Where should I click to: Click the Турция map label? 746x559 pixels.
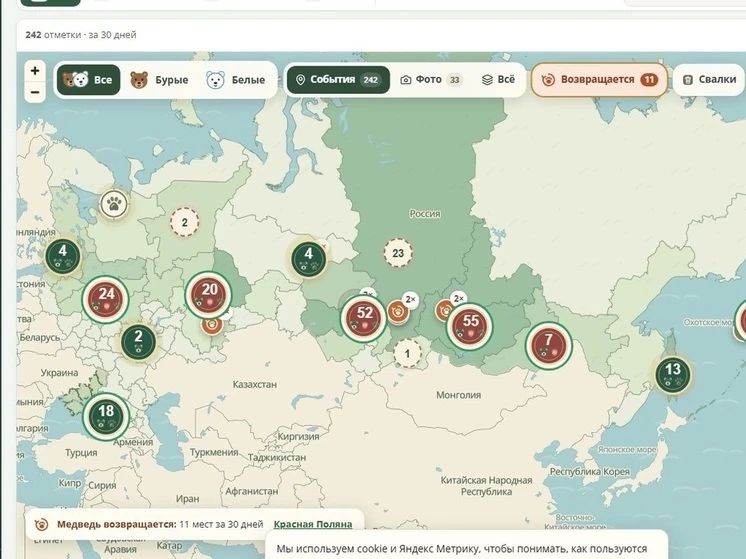coord(81,452)
